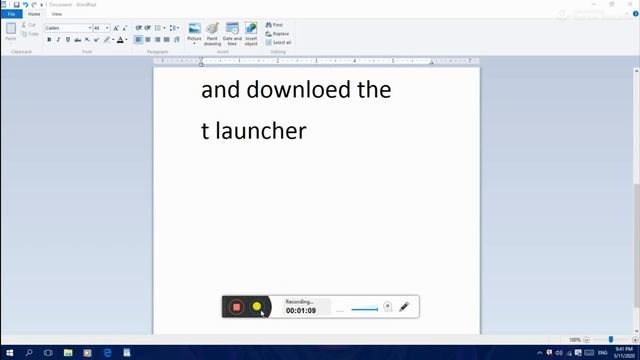This screenshot has height=360, width=640.
Task: Pause recording with the yellow button
Action: pyautogui.click(x=257, y=307)
